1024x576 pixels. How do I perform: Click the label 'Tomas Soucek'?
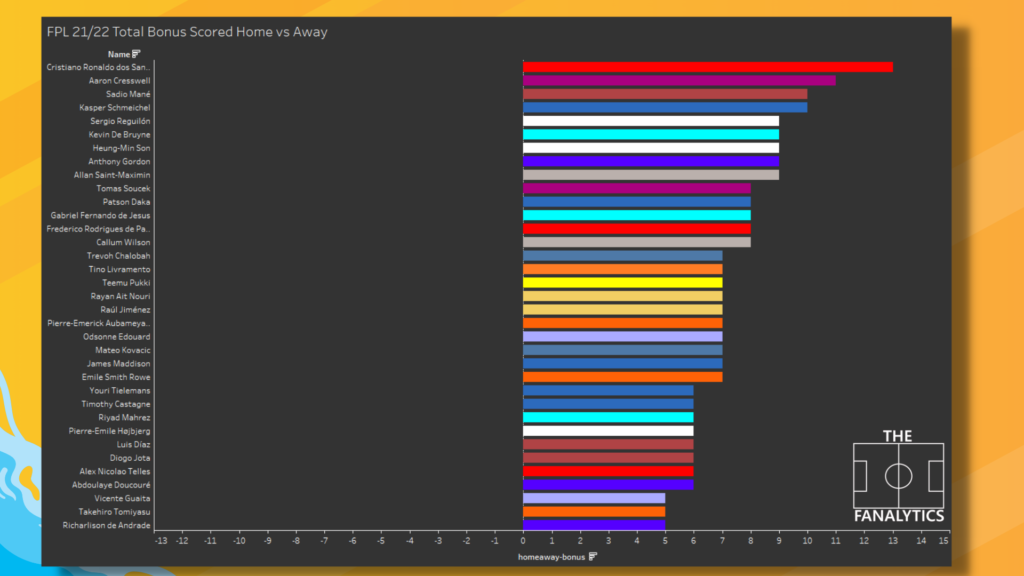tap(123, 189)
